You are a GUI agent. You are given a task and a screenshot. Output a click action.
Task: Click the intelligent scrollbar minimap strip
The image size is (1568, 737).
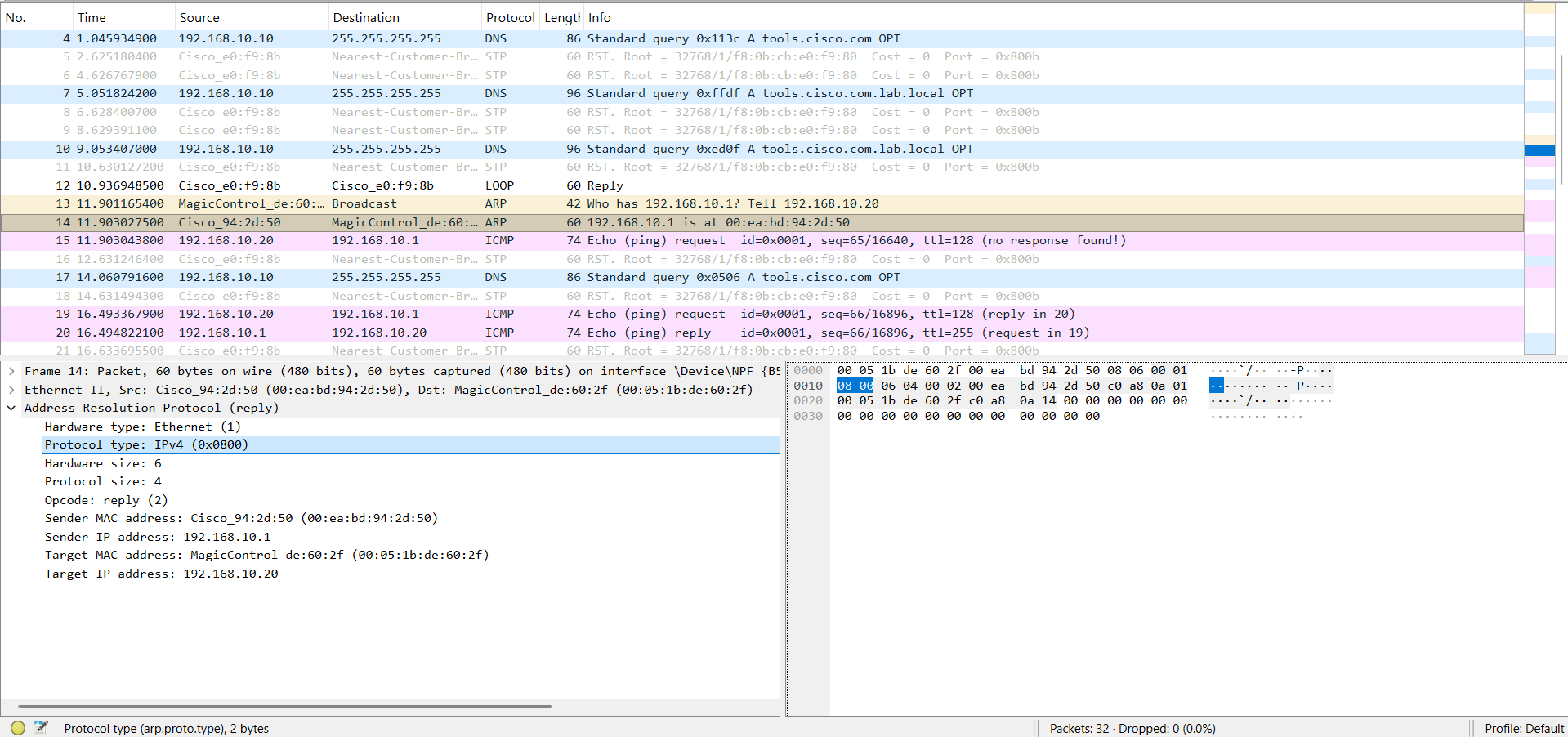1539,180
